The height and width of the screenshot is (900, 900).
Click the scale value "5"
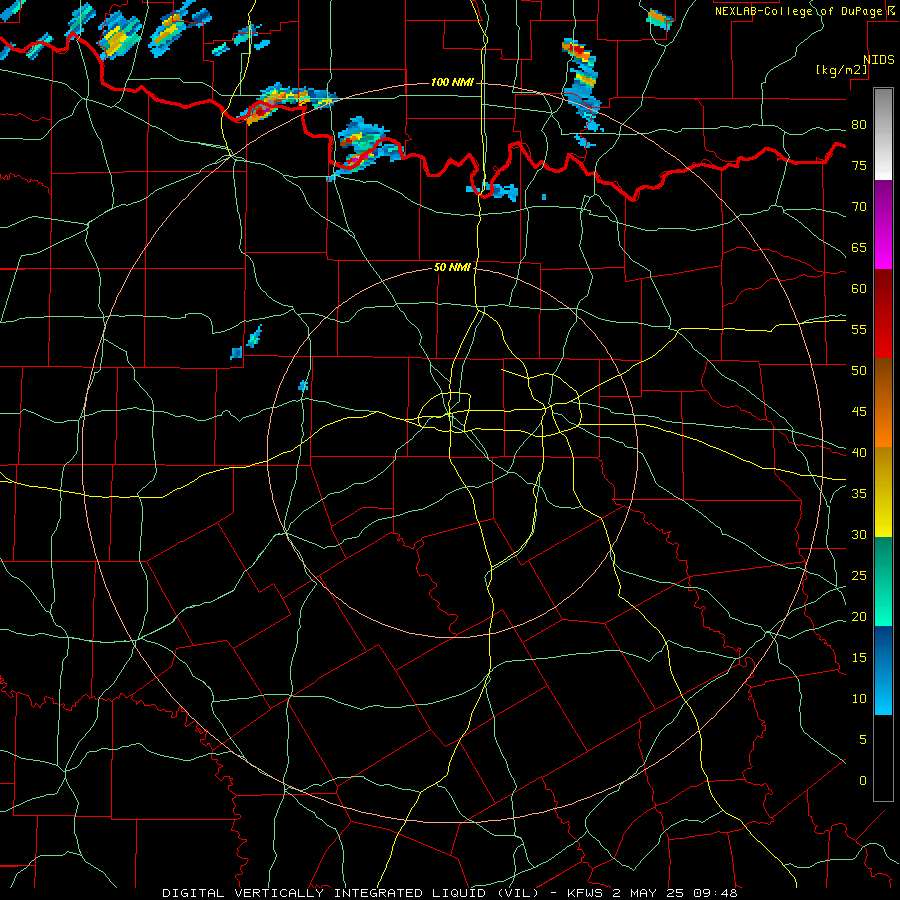863,740
